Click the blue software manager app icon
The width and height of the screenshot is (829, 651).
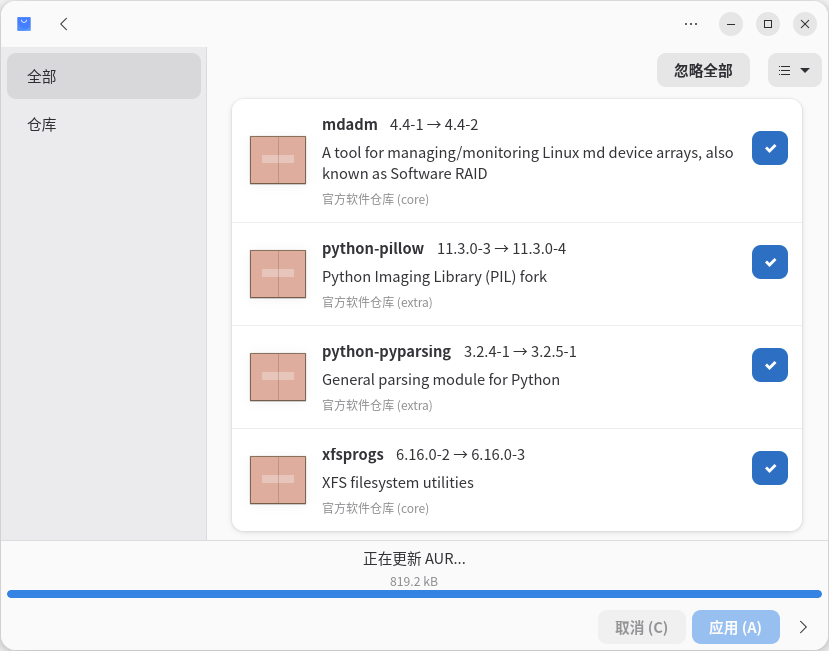tap(24, 24)
